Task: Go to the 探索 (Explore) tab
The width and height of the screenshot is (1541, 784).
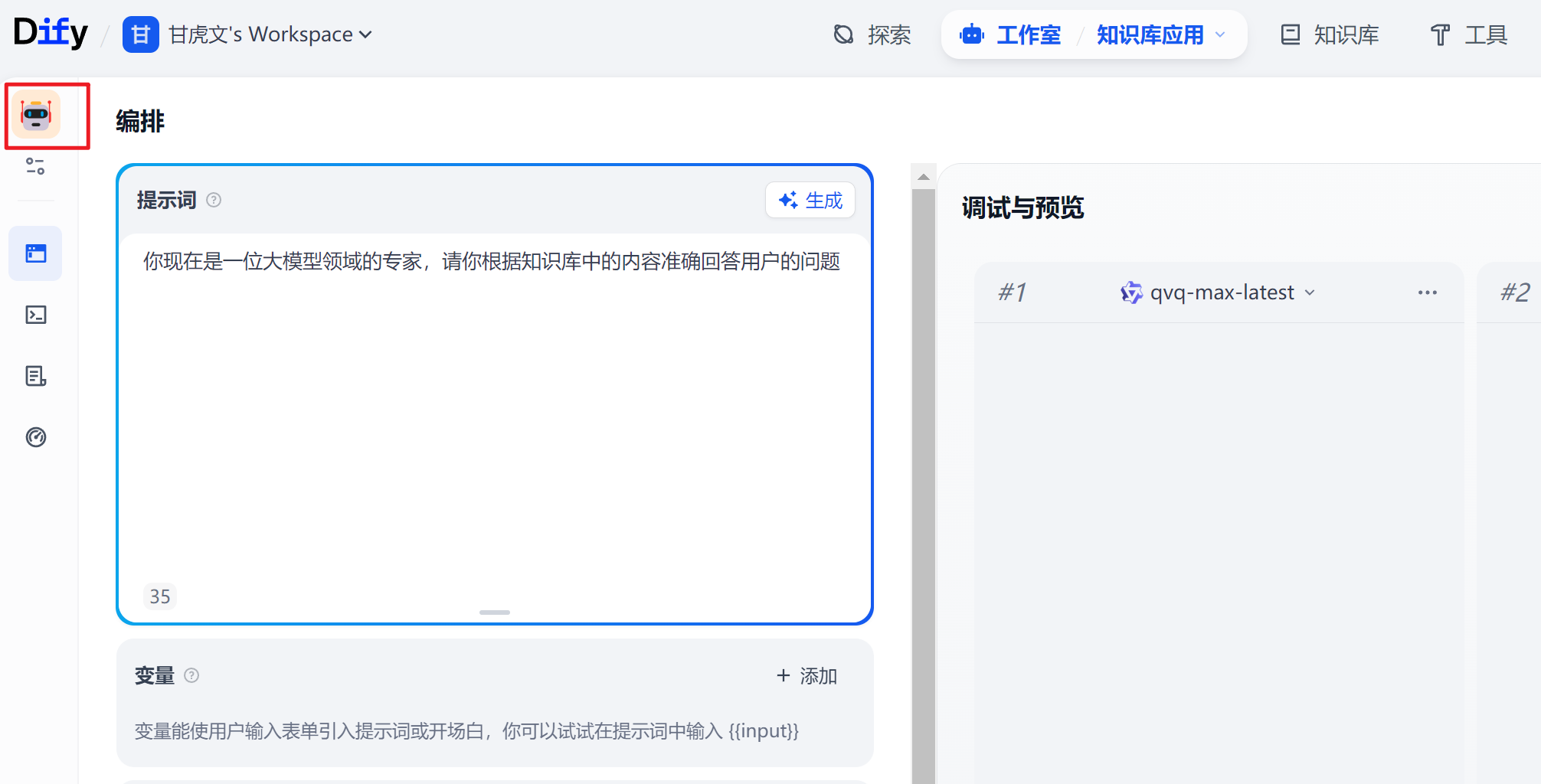Action: click(x=872, y=34)
